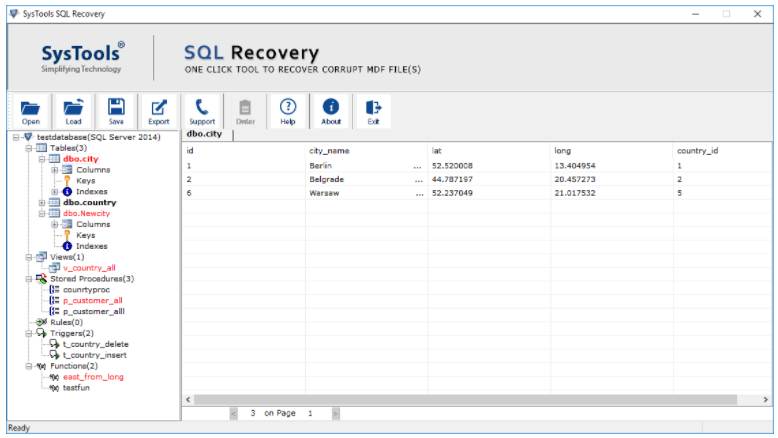Image resolution: width=778 pixels, height=438 pixels.
Task: Select the lat value 44.787197
Action: tap(452, 180)
